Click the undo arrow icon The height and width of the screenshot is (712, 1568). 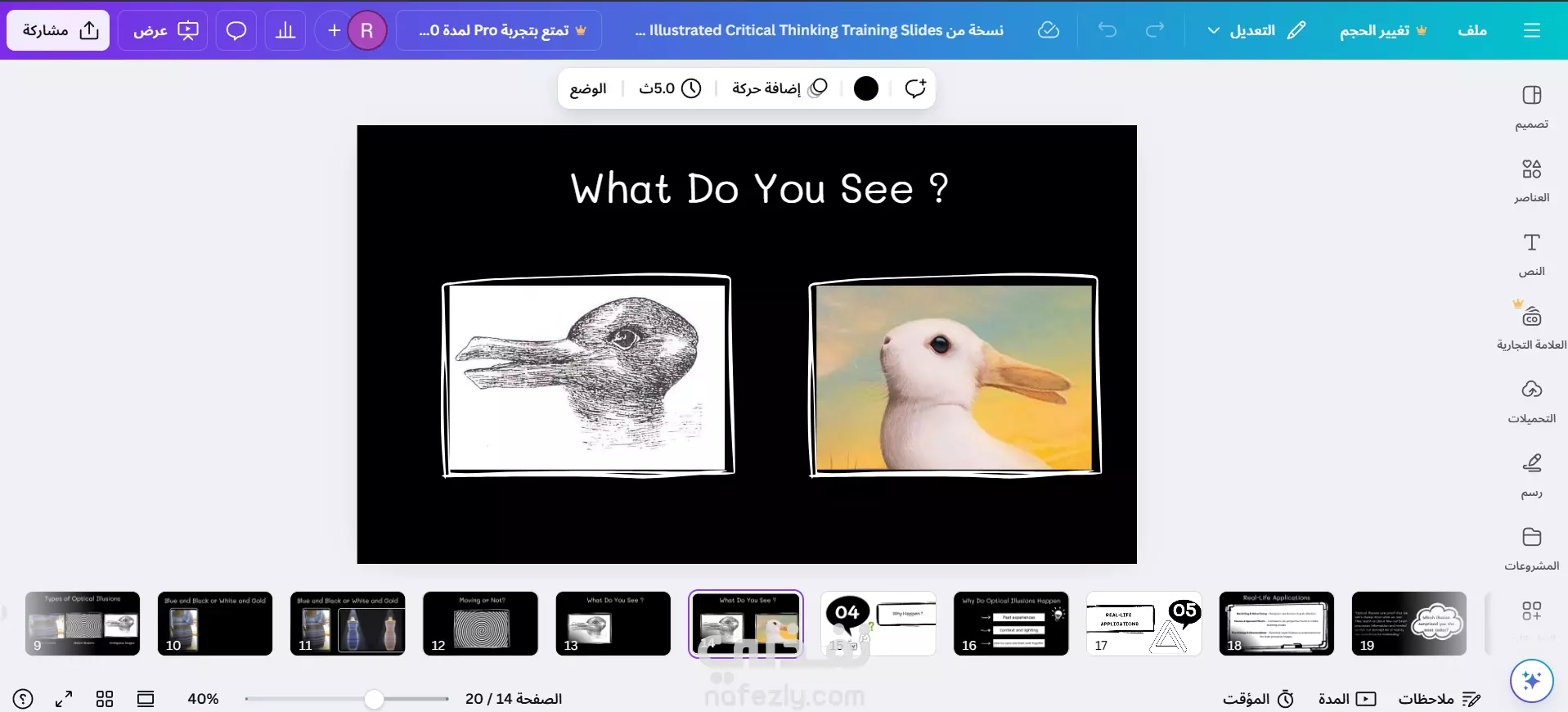pyautogui.click(x=1107, y=30)
